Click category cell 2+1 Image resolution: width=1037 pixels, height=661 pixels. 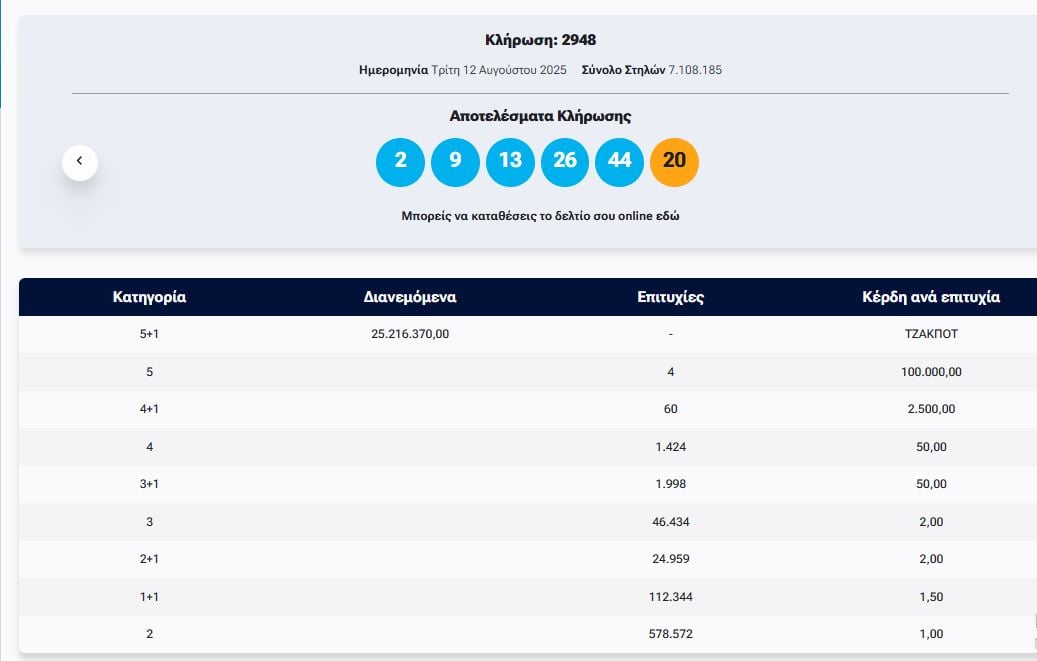click(149, 558)
